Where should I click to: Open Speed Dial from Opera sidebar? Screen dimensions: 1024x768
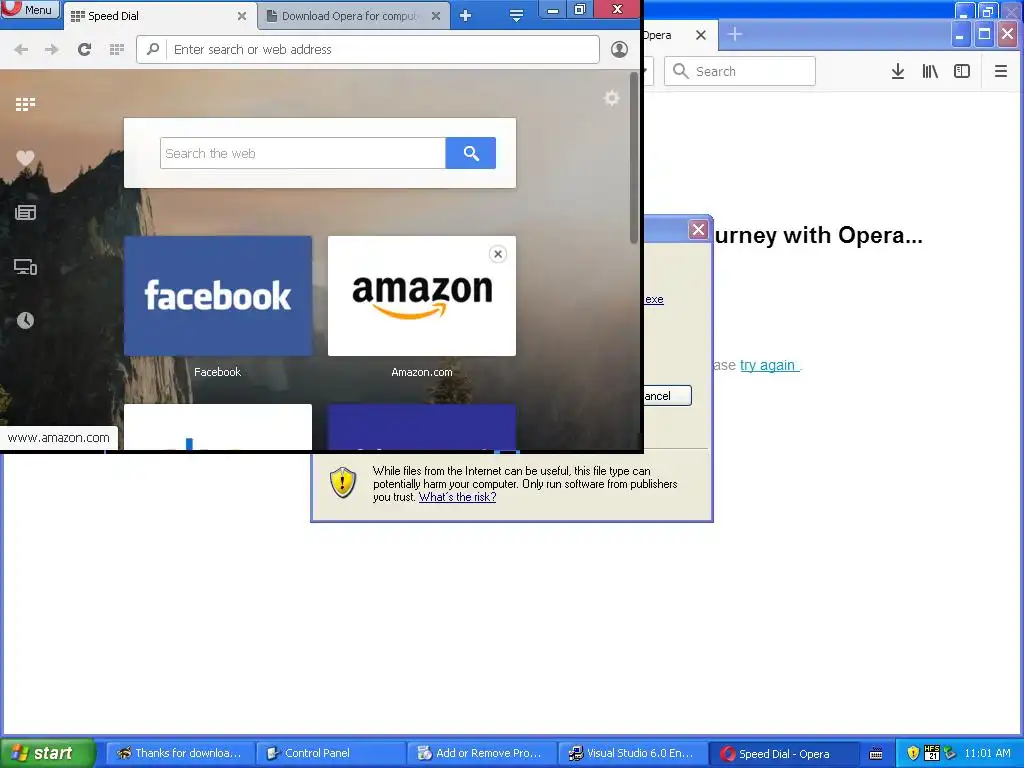[x=25, y=104]
